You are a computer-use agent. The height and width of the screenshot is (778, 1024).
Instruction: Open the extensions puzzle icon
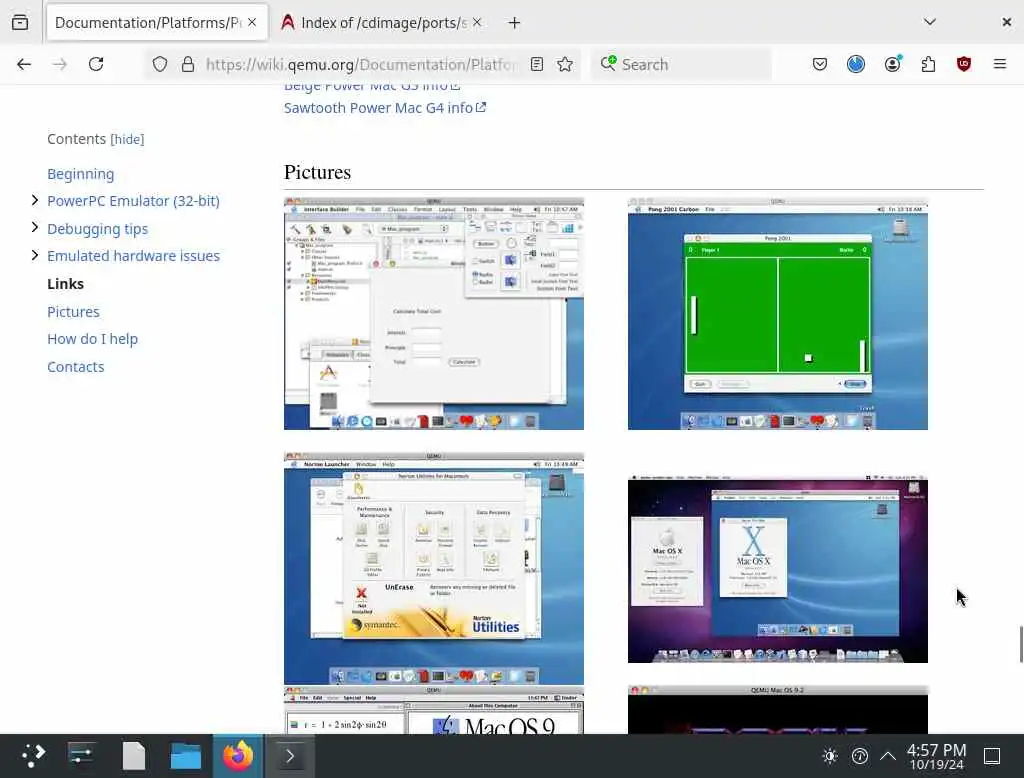928,64
